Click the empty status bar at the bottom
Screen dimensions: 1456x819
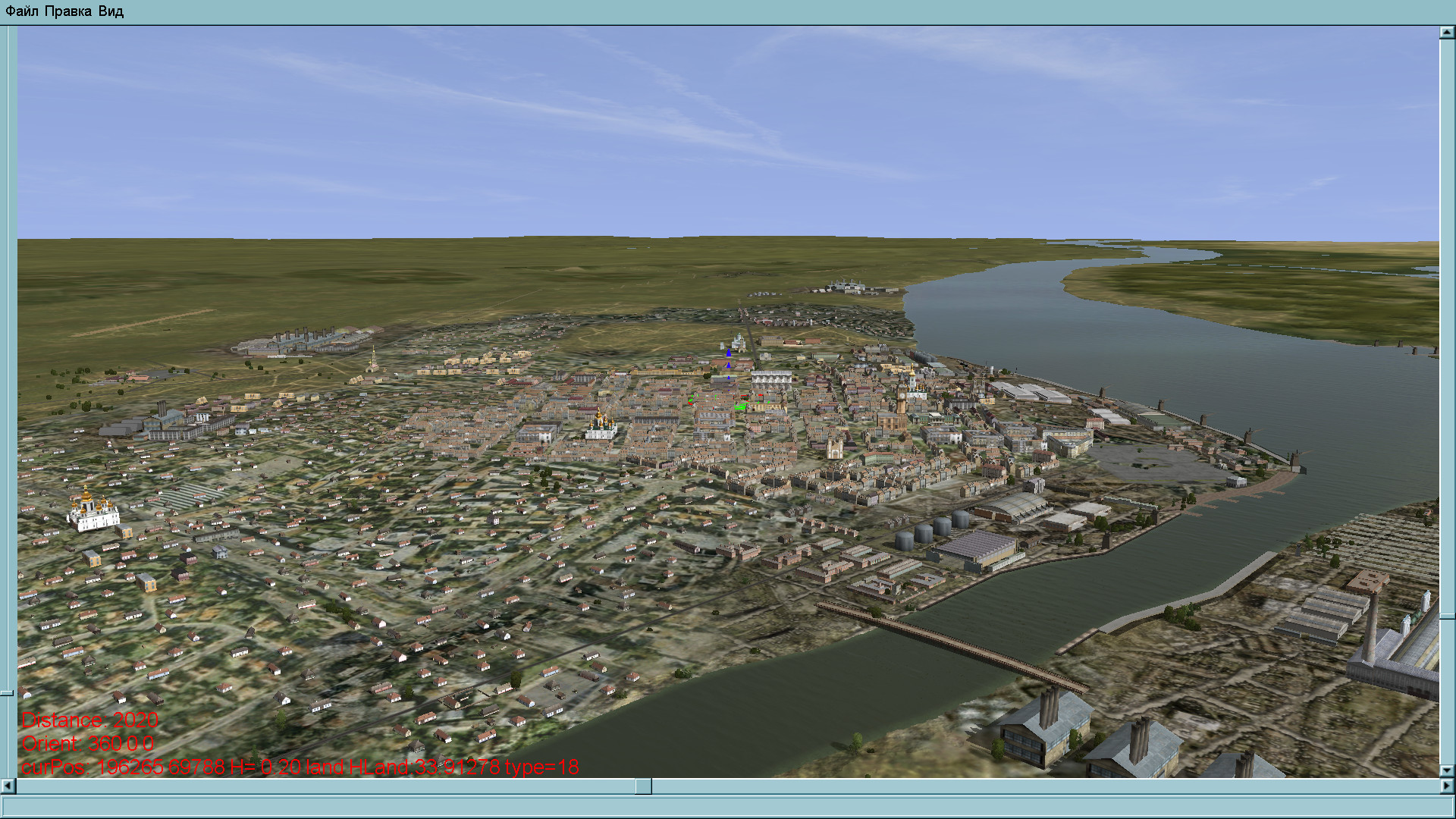tap(728, 806)
